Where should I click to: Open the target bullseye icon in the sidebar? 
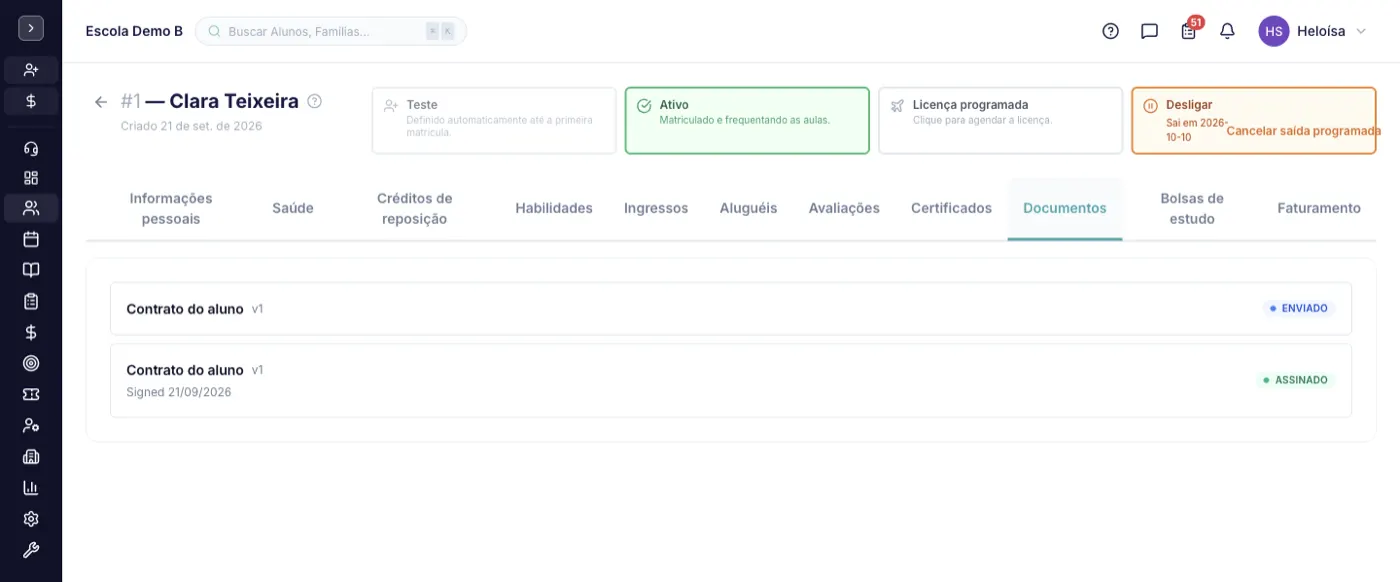31,363
